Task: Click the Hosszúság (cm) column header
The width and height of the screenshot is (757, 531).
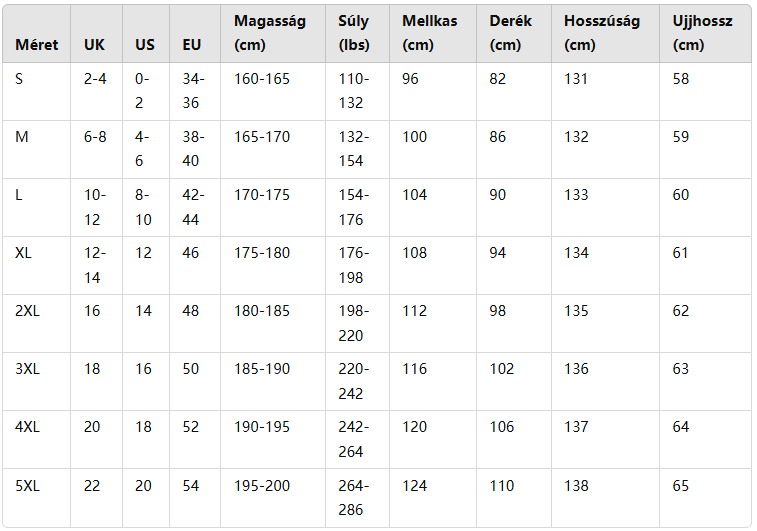Action: coord(602,33)
